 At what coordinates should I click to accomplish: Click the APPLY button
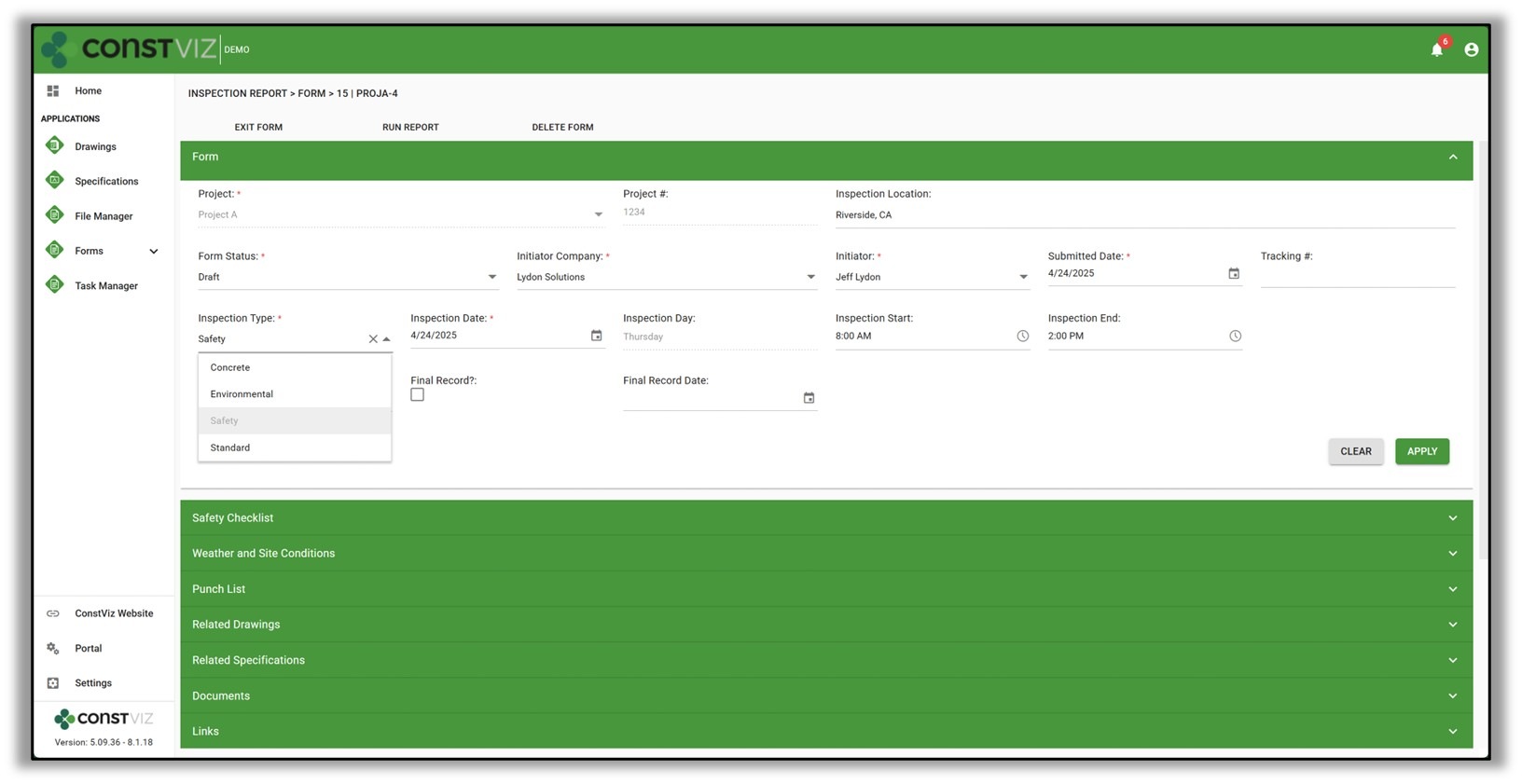point(1421,451)
